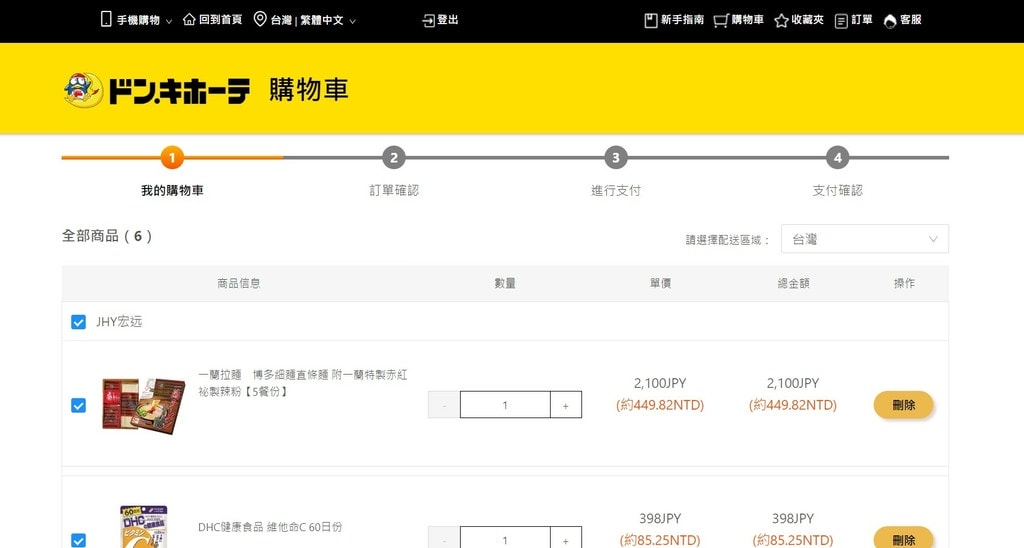Uncheck the 一蘭拉麵 item checkbox
This screenshot has height=548, width=1024.
[78, 406]
